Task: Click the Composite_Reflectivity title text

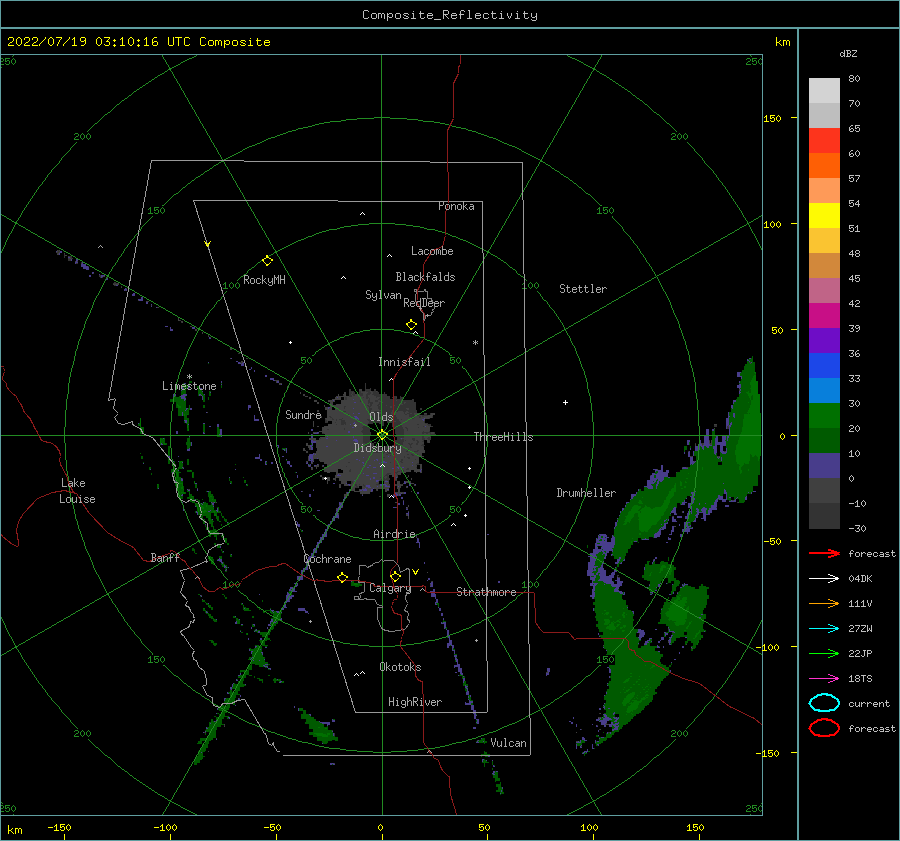Action: coord(450,15)
